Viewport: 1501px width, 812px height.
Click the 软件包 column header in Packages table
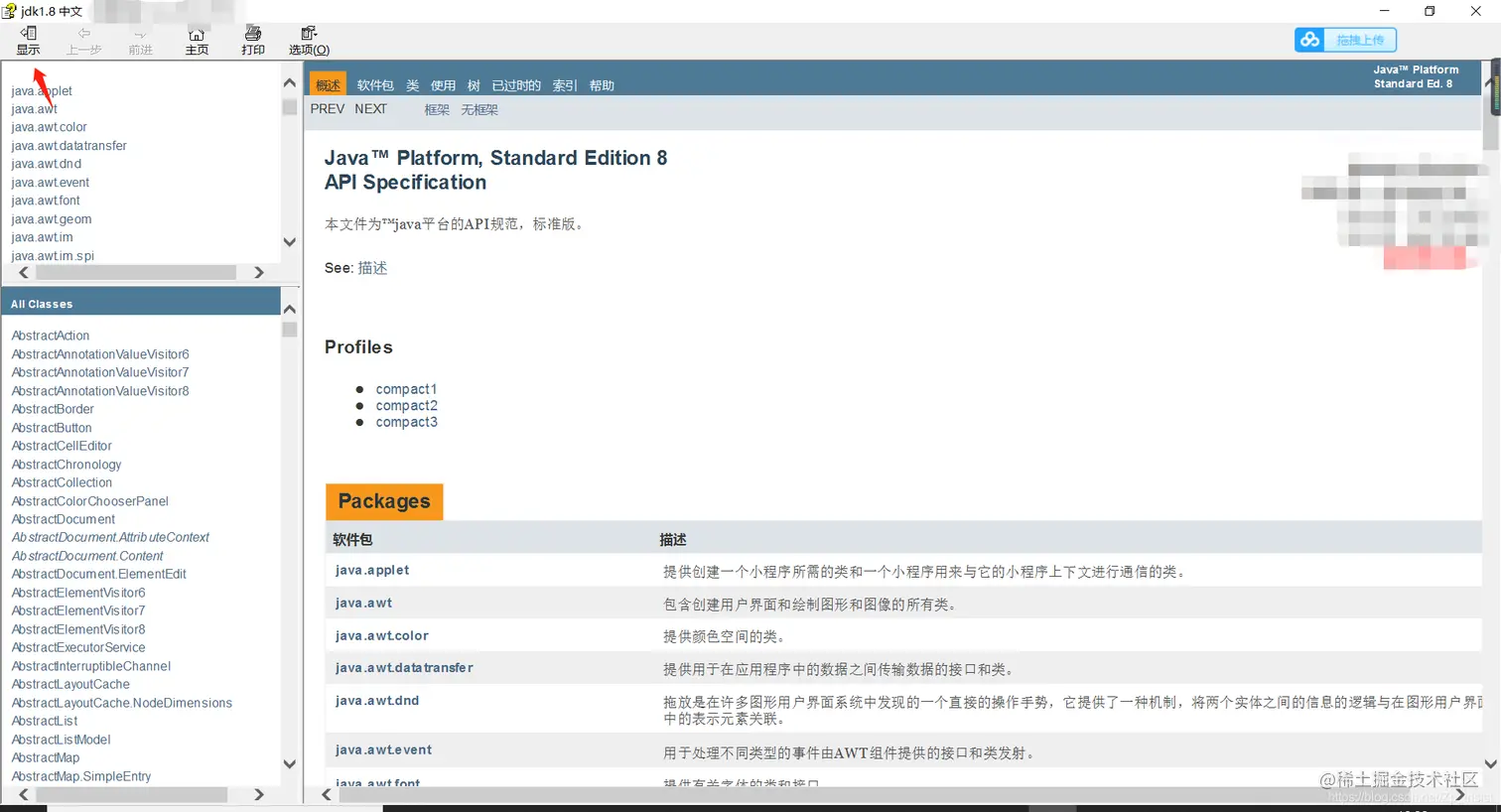click(x=352, y=540)
